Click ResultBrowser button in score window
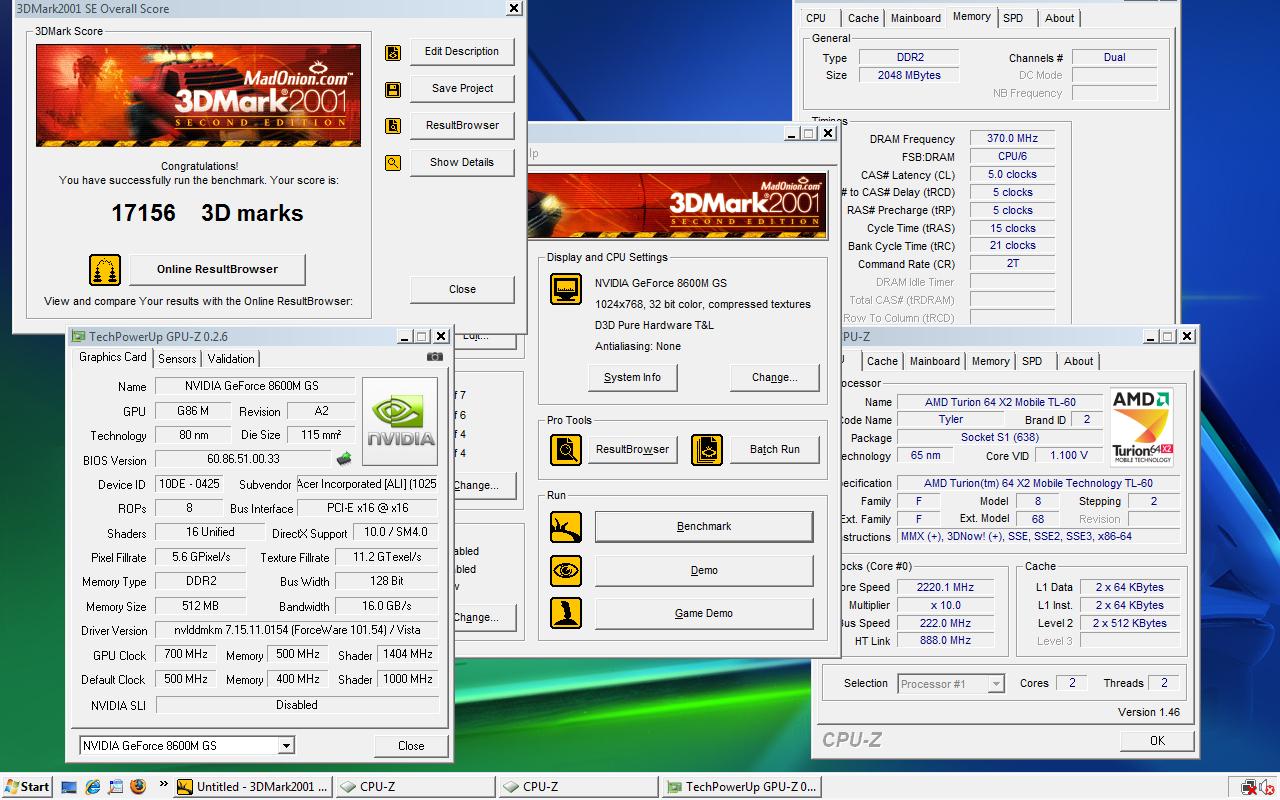The height and width of the screenshot is (800, 1280). [x=462, y=126]
